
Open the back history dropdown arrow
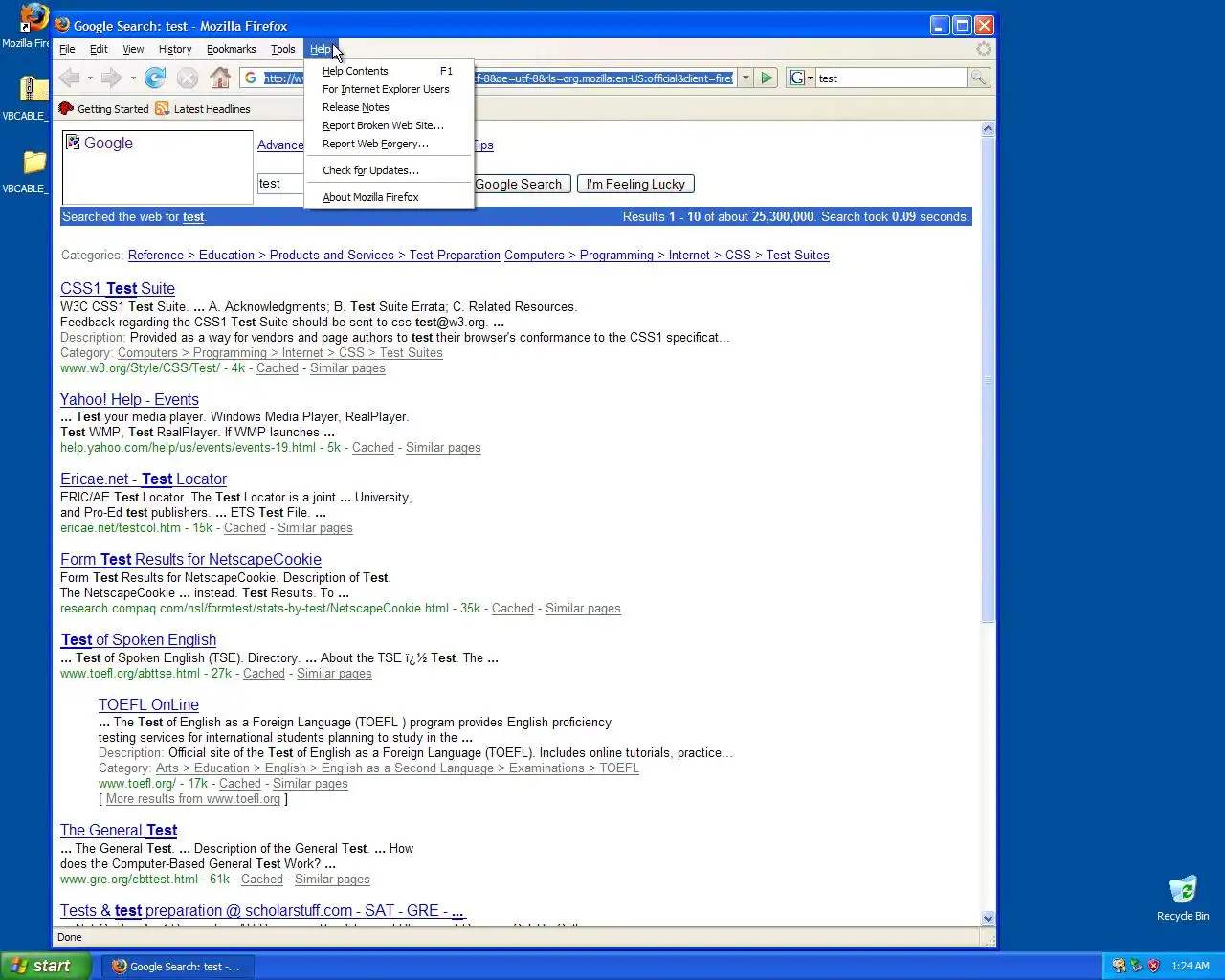click(90, 78)
